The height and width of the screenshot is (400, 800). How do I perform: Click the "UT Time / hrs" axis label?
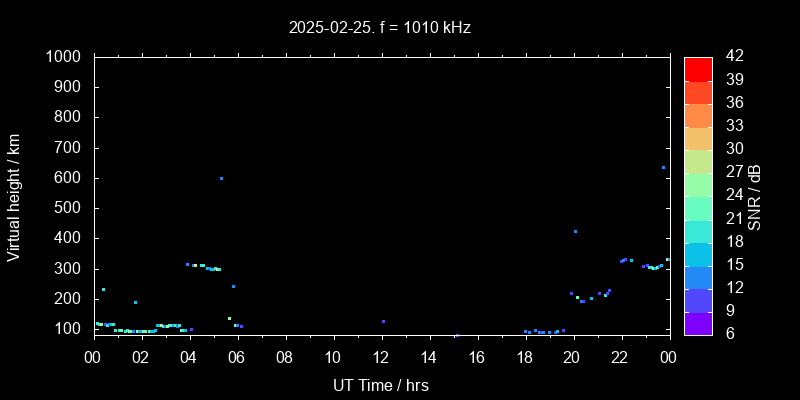click(x=380, y=384)
